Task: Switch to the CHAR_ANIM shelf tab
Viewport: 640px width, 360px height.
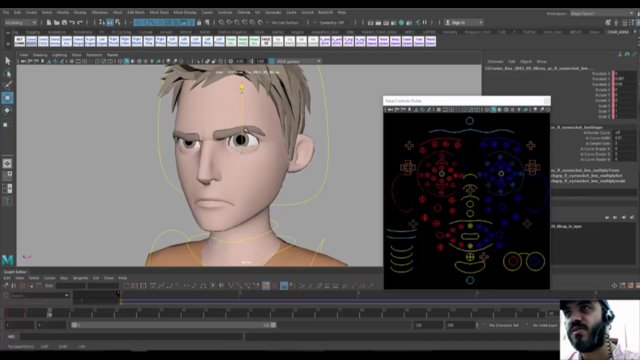Action: 618,32
